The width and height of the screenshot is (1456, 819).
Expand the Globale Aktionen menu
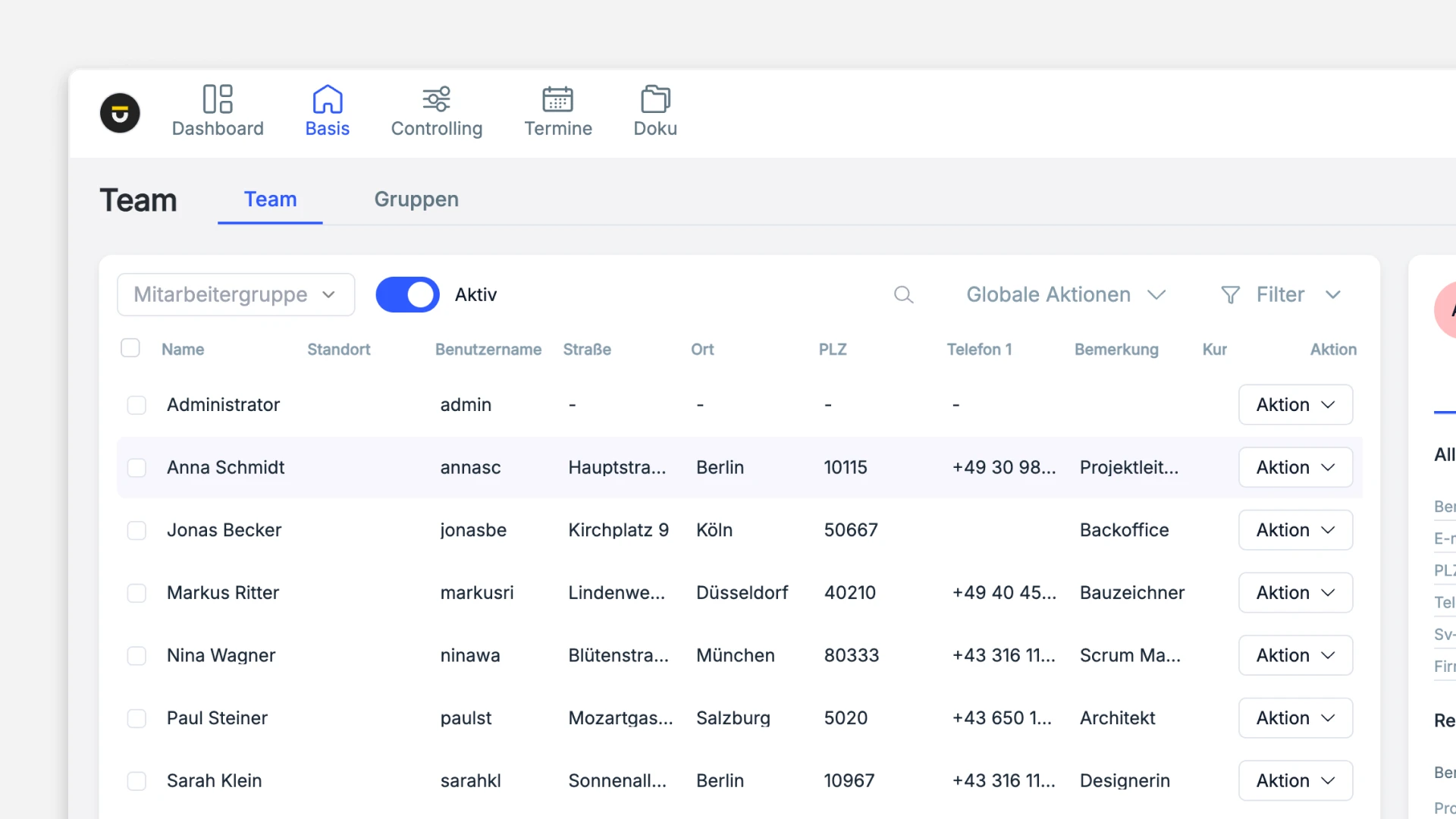1065,294
